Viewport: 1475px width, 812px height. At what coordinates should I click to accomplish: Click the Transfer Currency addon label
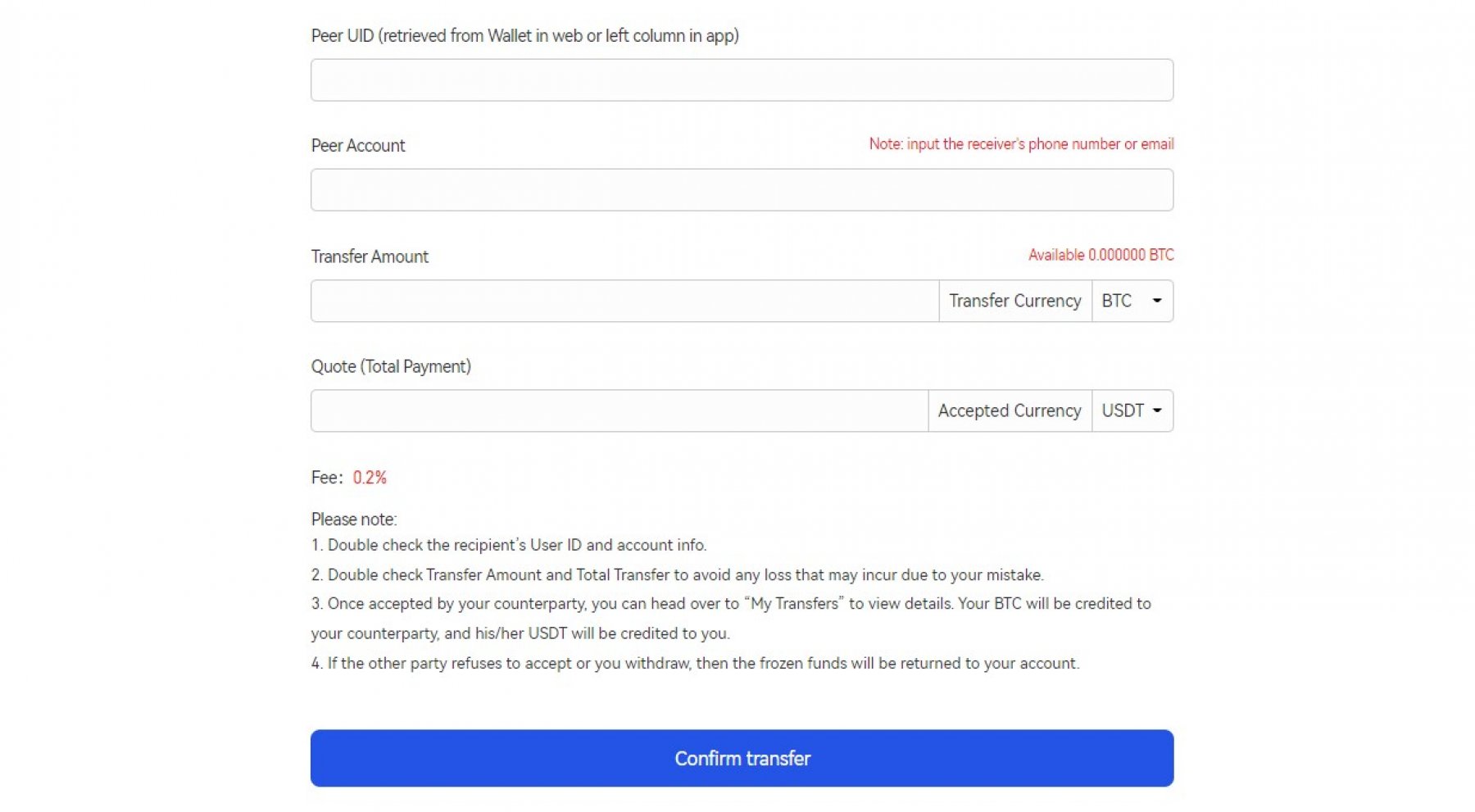1014,301
